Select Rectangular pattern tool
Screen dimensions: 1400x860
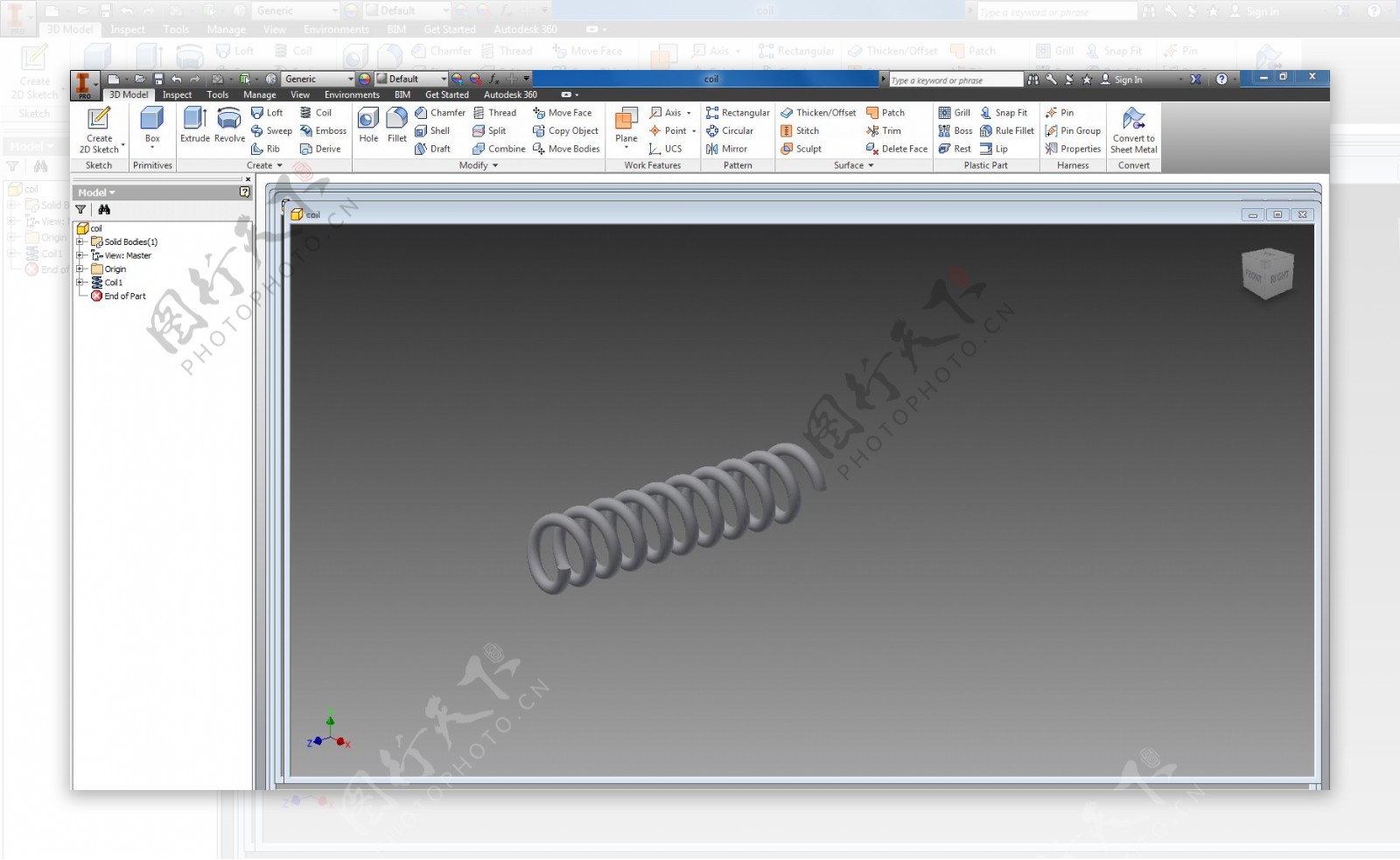(738, 113)
